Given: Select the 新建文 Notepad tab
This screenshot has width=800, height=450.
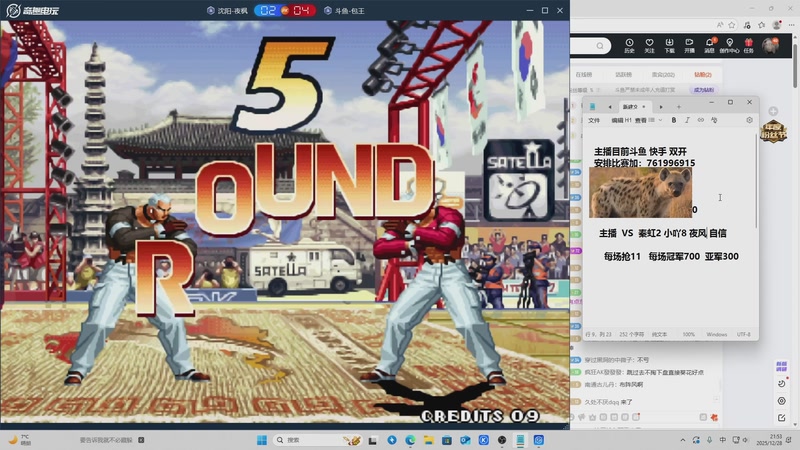Looking at the screenshot, I should point(634,107).
